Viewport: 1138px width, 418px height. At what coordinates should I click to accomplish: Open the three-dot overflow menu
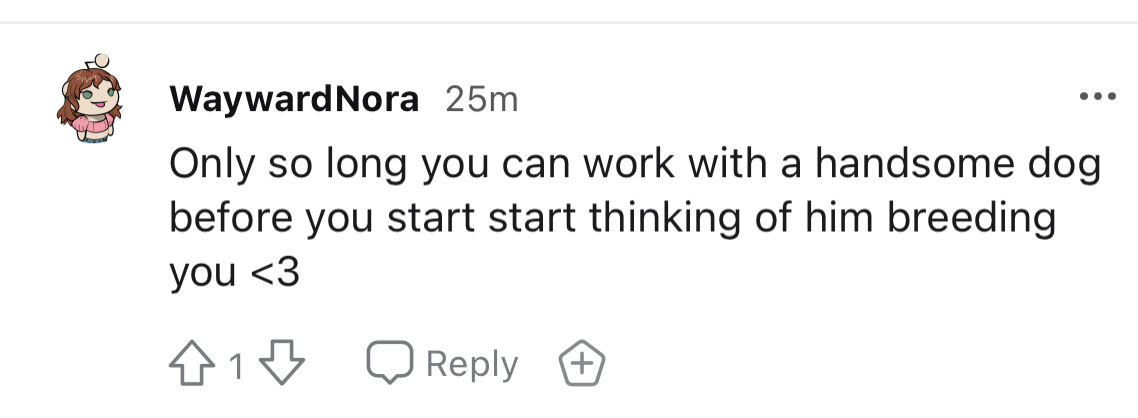coord(1097,96)
